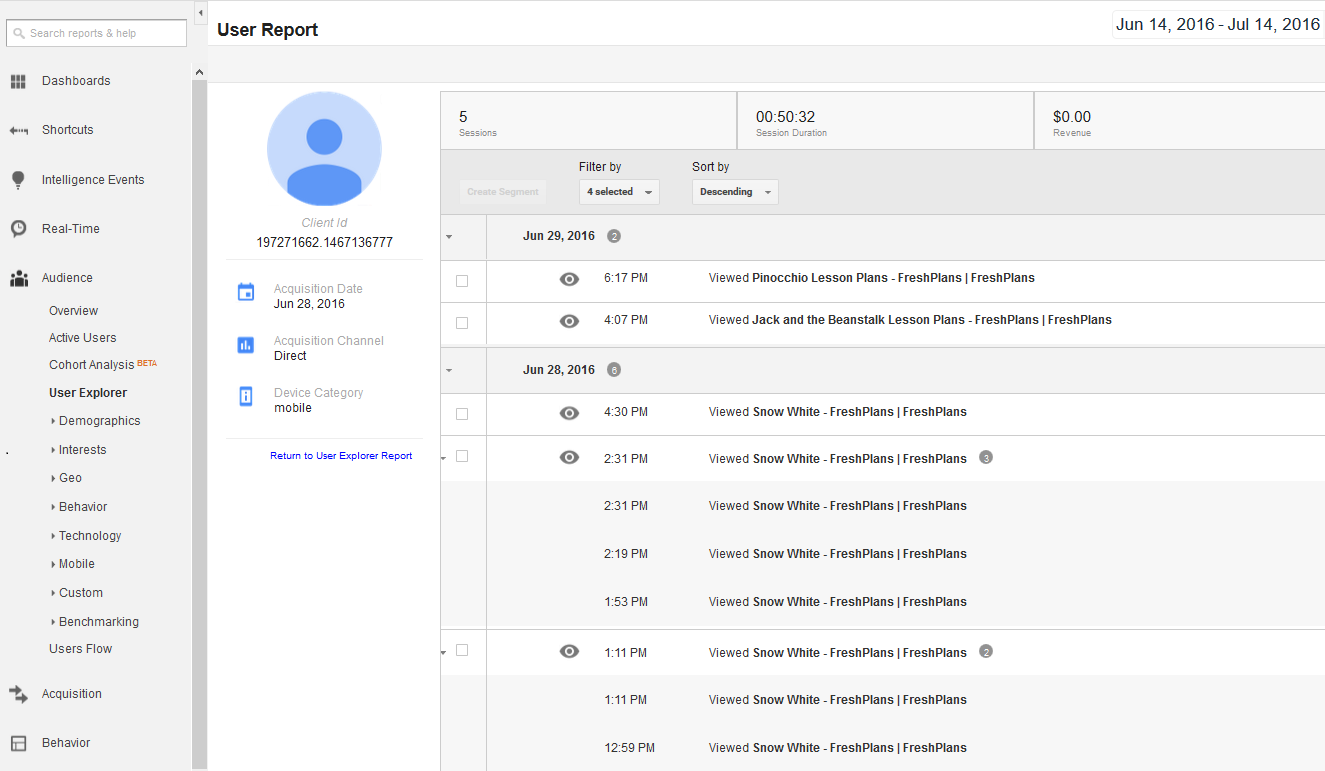Click the hit count badge on 1:11 PM session

point(986,652)
